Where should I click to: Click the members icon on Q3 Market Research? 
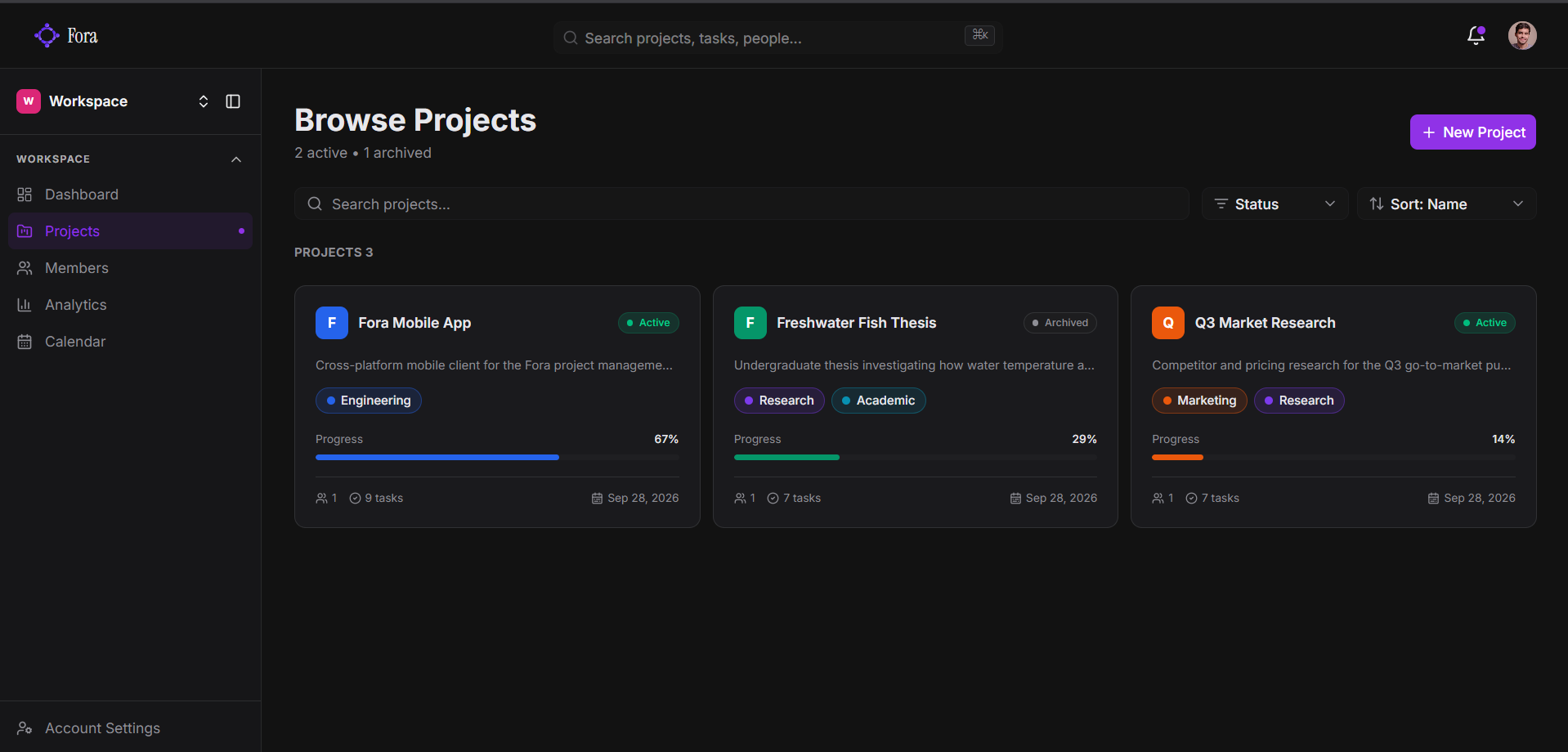click(x=1158, y=499)
